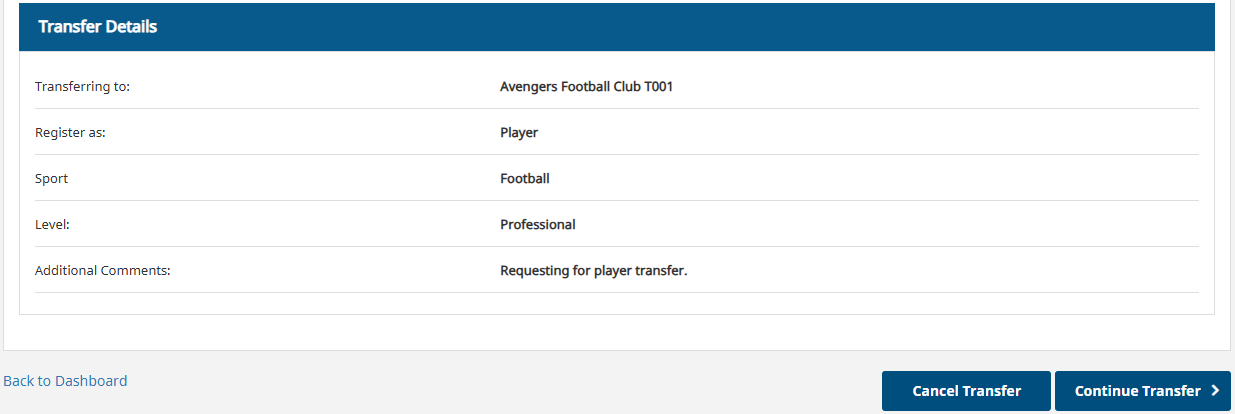The image size is (1235, 414).
Task: Click the word 'Dashboard' in the bottom link
Action: click(91, 381)
